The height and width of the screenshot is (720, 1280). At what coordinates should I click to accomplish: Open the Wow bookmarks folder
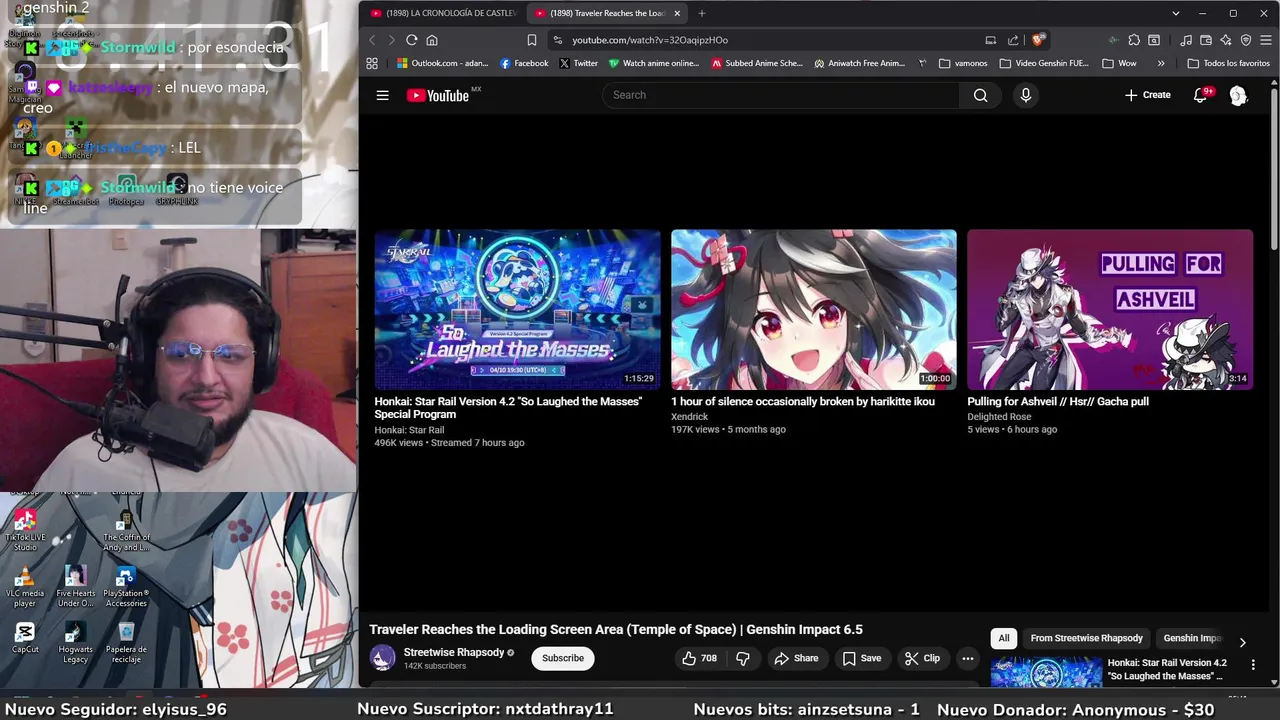pos(1119,63)
